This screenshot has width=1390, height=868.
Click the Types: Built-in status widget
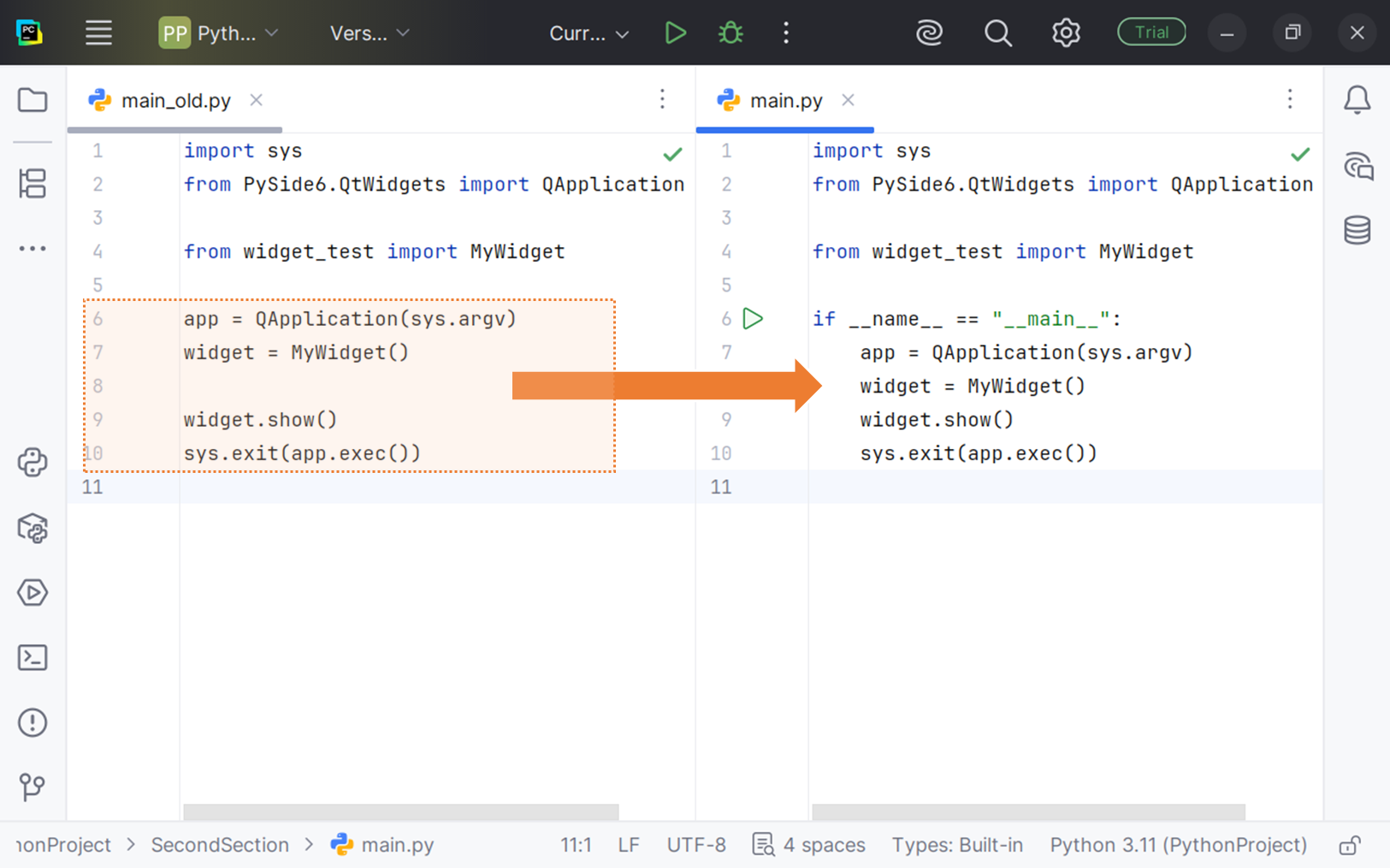coord(957,845)
